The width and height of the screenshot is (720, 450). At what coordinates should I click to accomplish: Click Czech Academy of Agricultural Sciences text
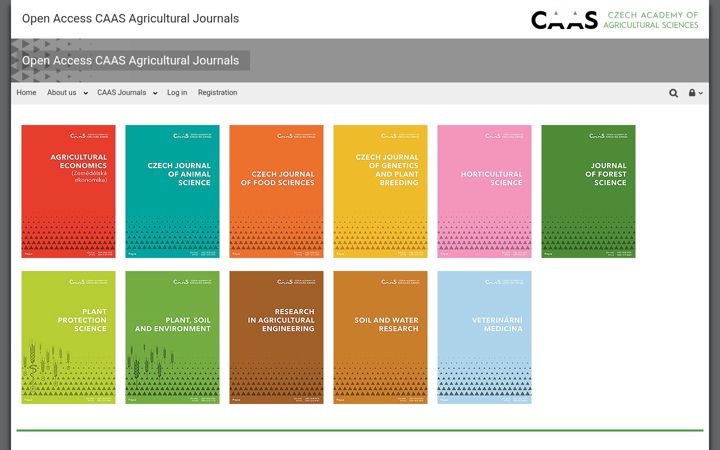pos(651,20)
